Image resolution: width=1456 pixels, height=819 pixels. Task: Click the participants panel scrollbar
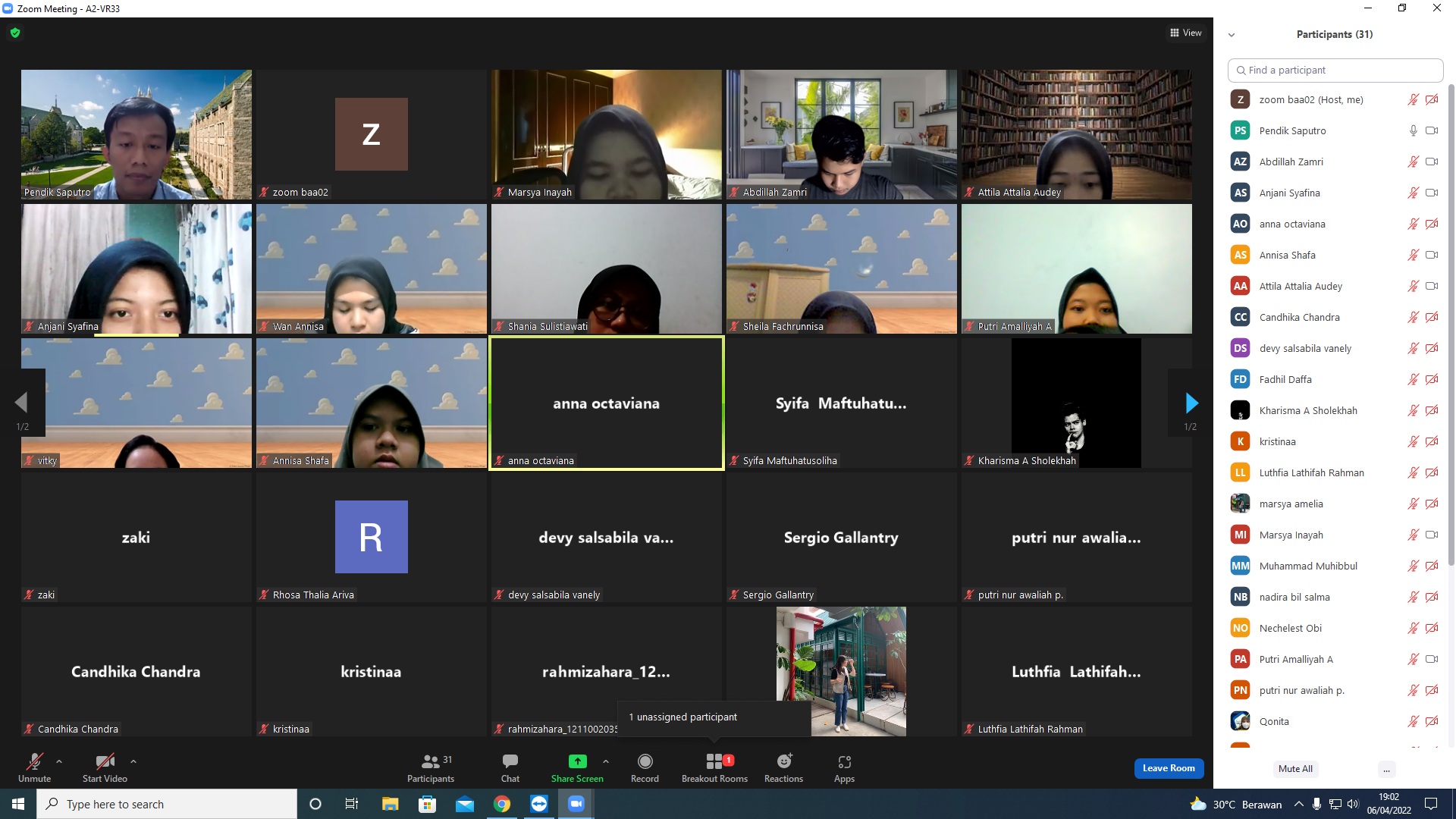coord(1451,326)
